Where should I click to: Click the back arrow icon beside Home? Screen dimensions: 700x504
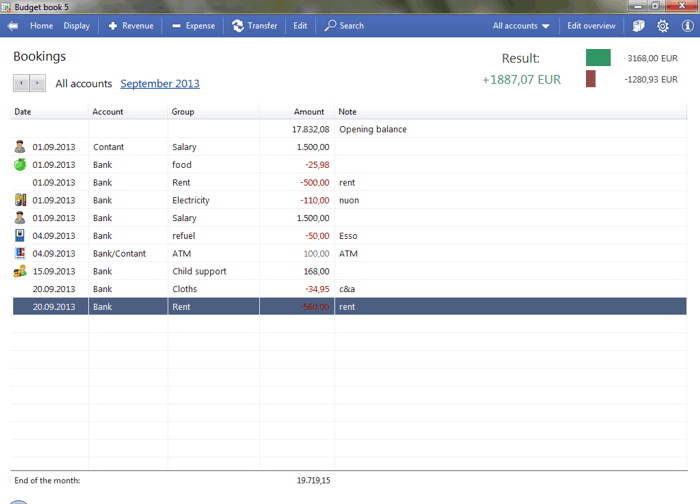click(17, 26)
